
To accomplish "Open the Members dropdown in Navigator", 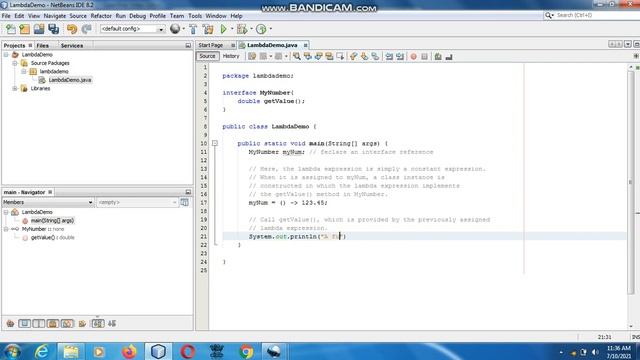I will click(x=48, y=202).
